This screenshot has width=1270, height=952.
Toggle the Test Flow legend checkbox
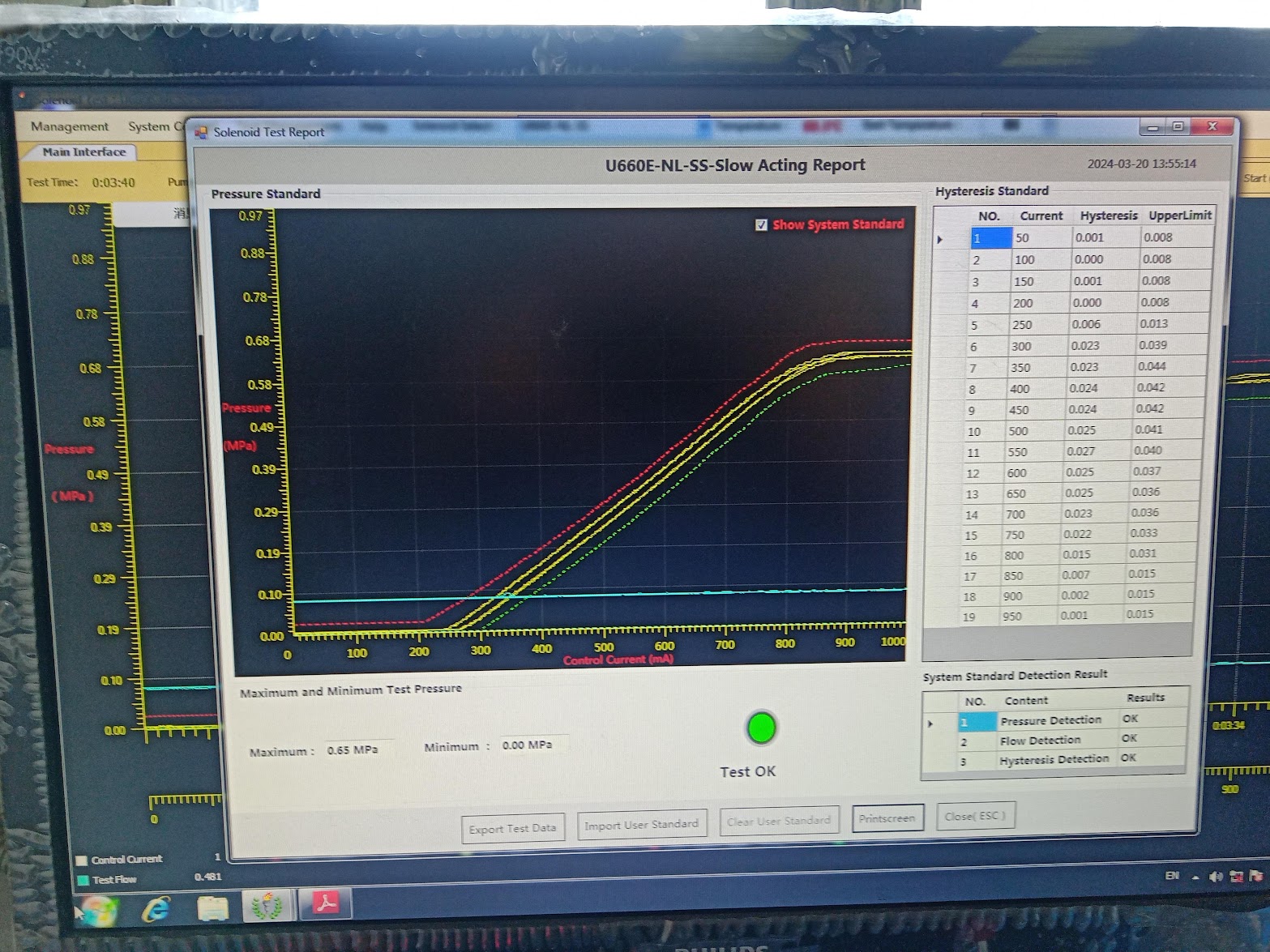point(82,881)
